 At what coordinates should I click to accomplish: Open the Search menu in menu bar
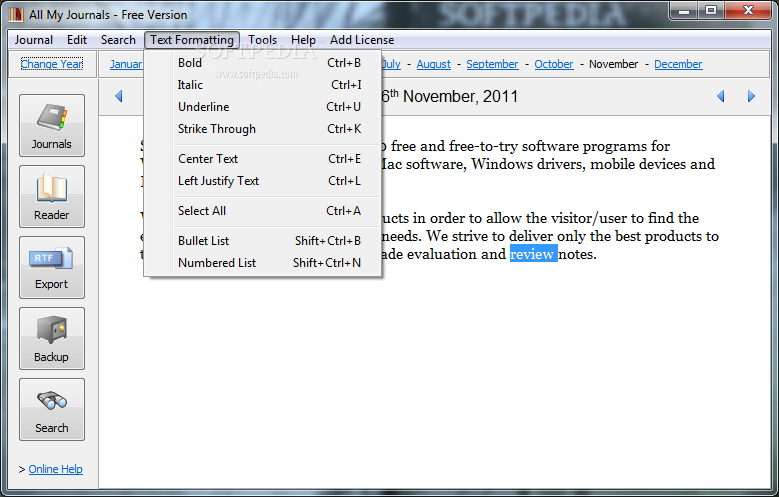(x=118, y=40)
